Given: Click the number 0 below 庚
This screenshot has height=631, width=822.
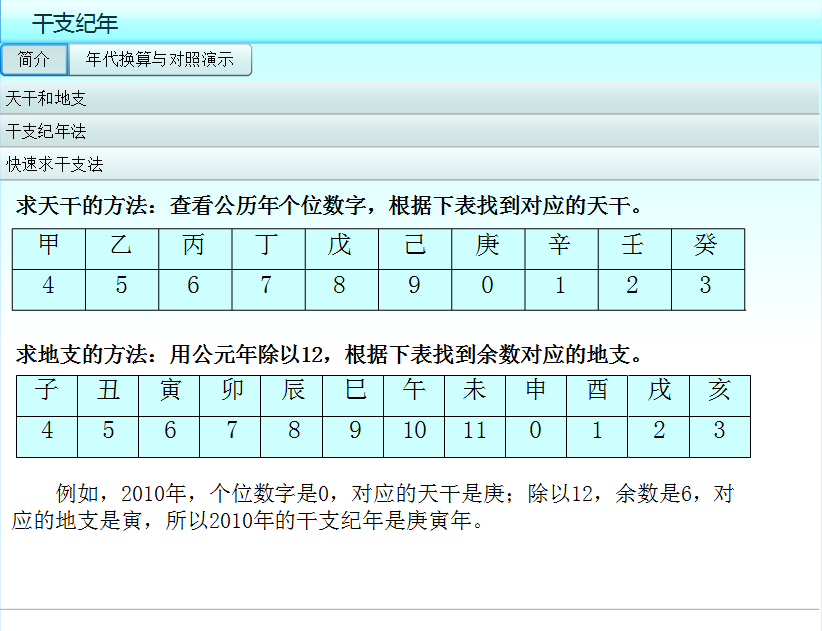Looking at the screenshot, I should pyautogui.click(x=487, y=287).
